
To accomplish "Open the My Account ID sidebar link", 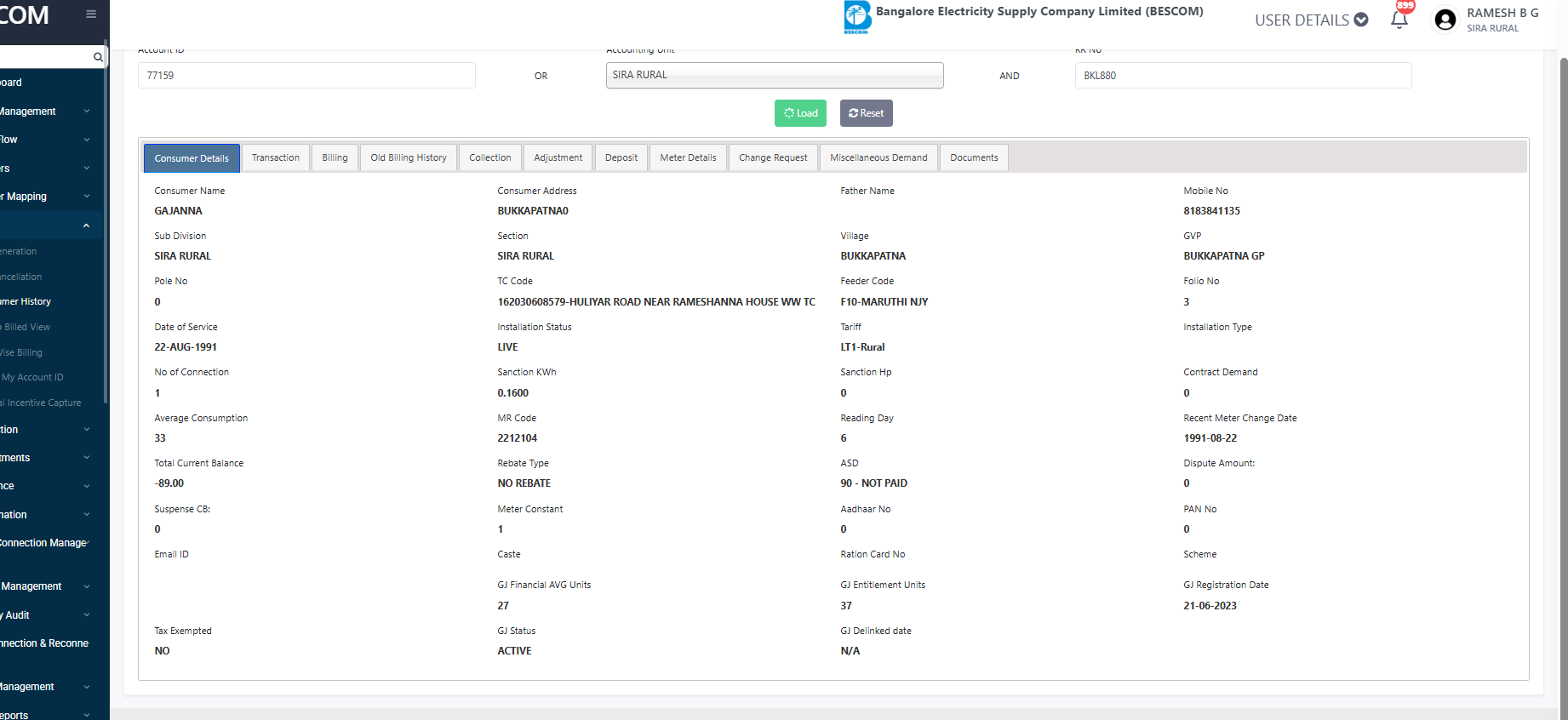I will click(32, 377).
